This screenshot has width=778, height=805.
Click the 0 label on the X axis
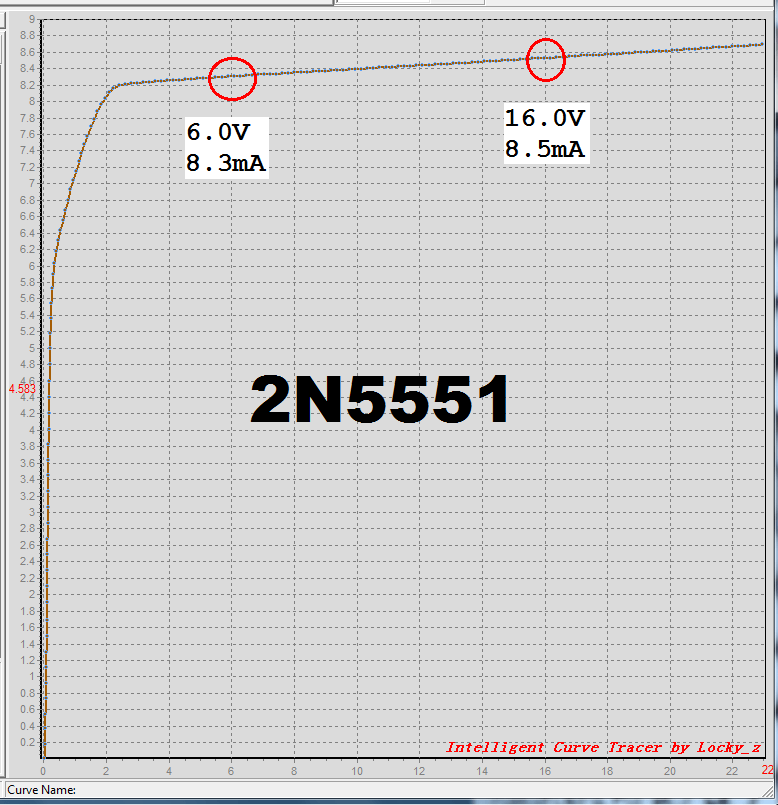coord(43,771)
